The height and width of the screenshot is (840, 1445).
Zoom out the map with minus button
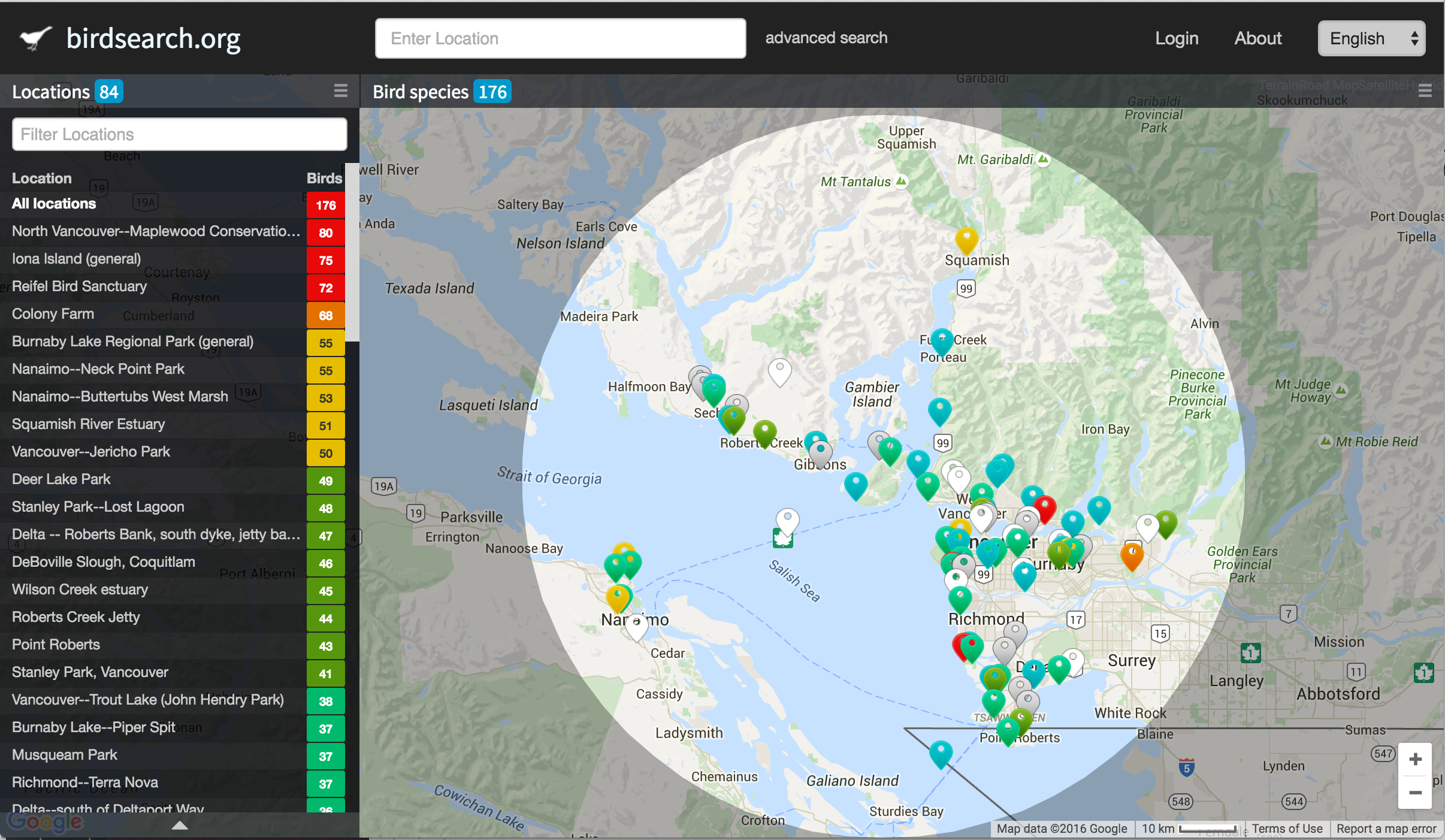point(1415,793)
